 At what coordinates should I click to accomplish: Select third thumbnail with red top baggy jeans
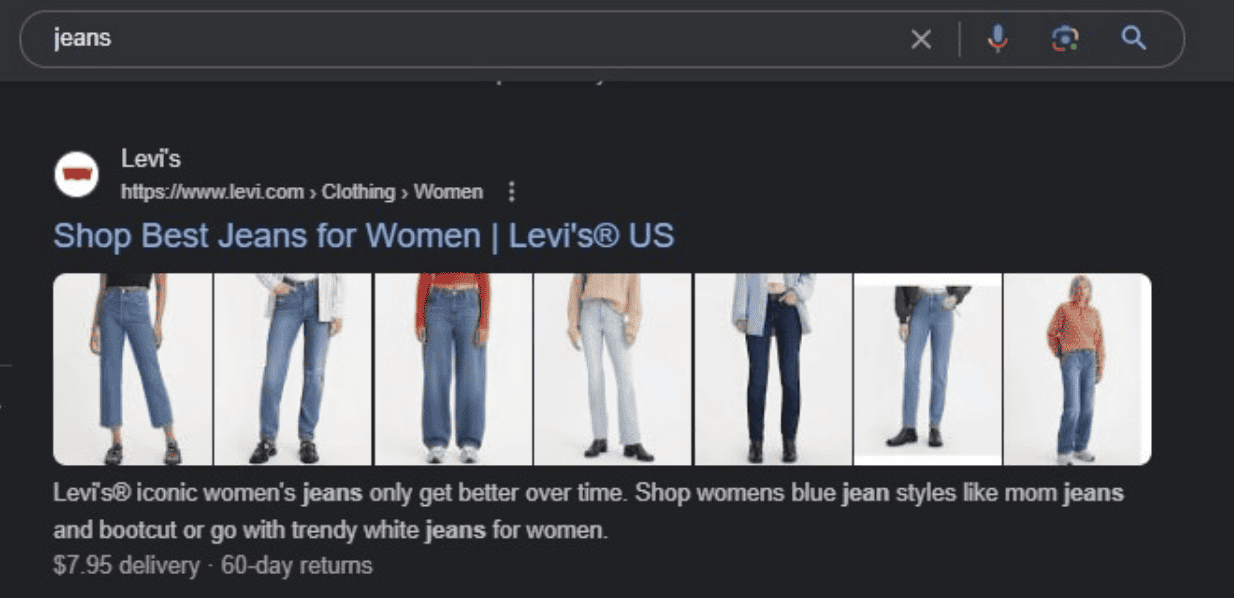click(453, 369)
